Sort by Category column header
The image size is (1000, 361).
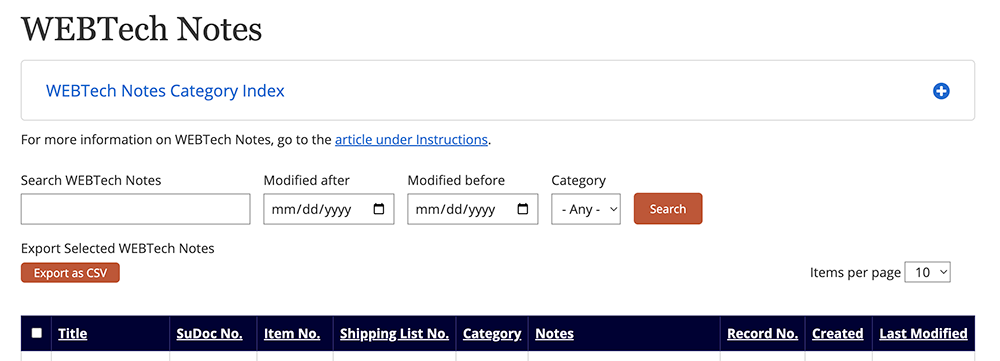coord(492,334)
